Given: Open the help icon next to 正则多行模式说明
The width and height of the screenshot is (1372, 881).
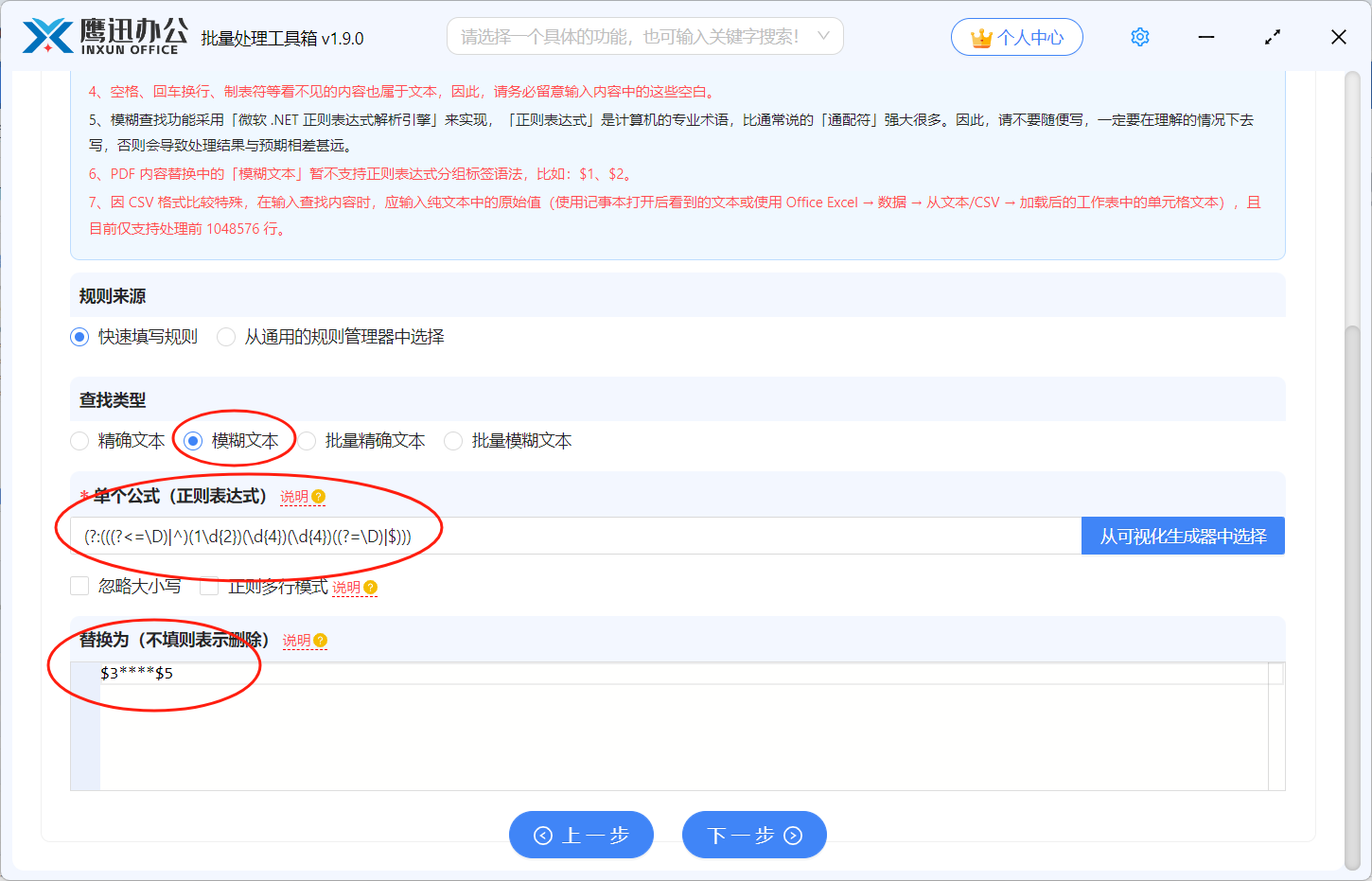Looking at the screenshot, I should (368, 587).
